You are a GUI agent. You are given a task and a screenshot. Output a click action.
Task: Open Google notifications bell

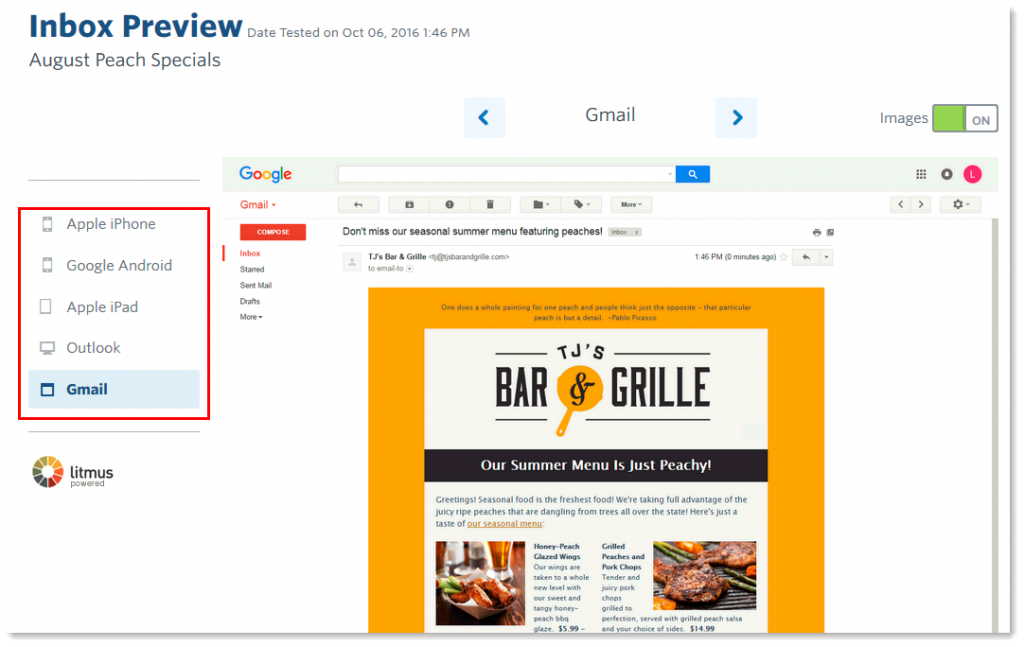pos(946,174)
